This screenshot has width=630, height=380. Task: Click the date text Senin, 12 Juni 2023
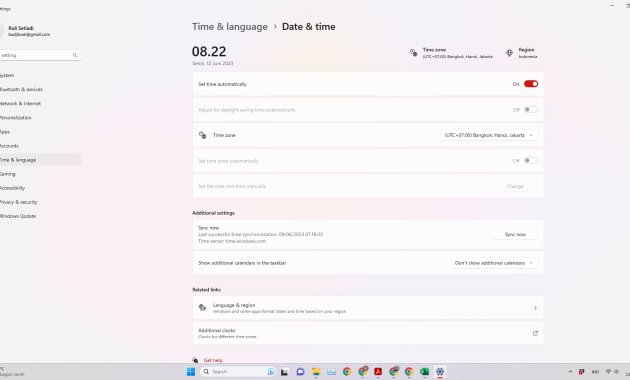(x=213, y=63)
